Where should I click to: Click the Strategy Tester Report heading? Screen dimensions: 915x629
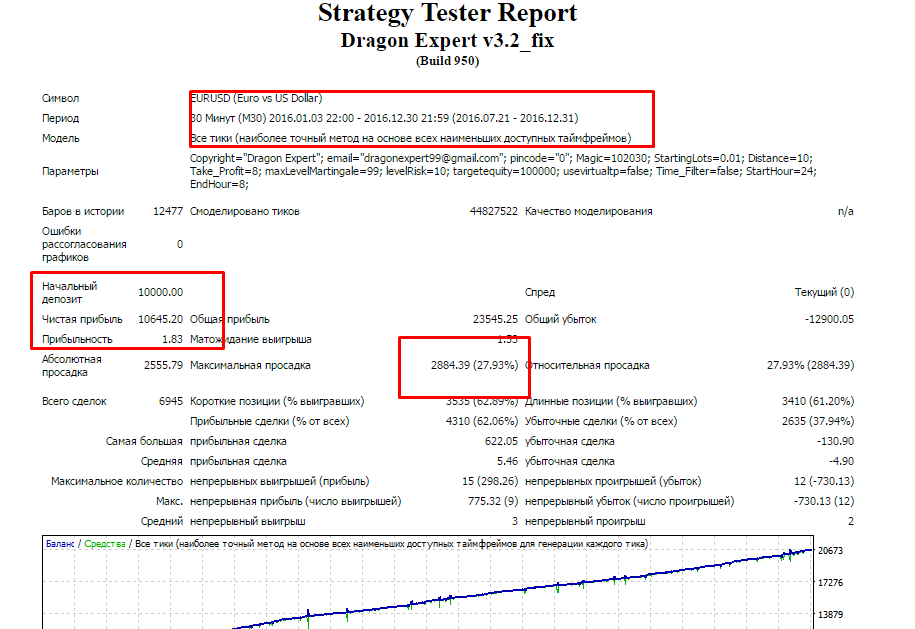coord(447,14)
